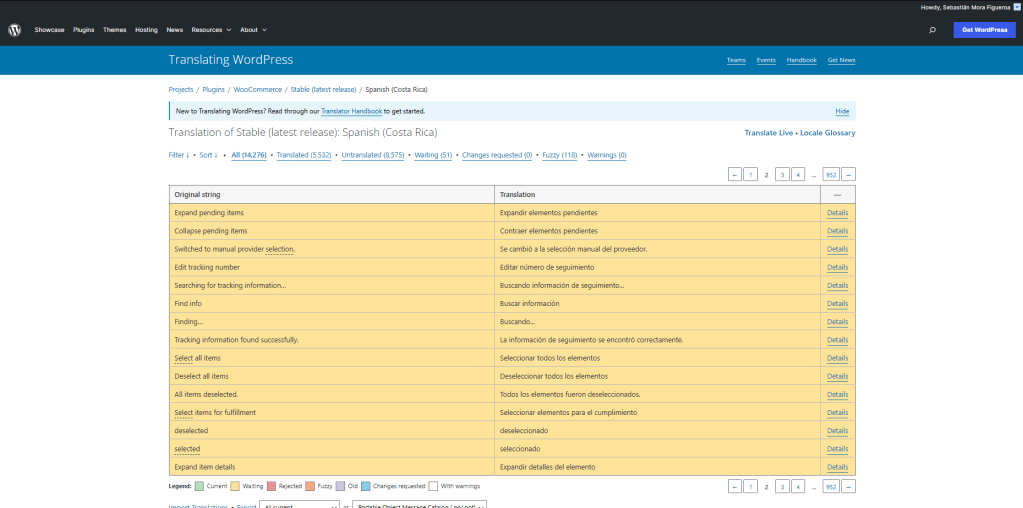Image resolution: width=1023 pixels, height=508 pixels.
Task: Click bottom pagination previous arrow
Action: pos(735,486)
